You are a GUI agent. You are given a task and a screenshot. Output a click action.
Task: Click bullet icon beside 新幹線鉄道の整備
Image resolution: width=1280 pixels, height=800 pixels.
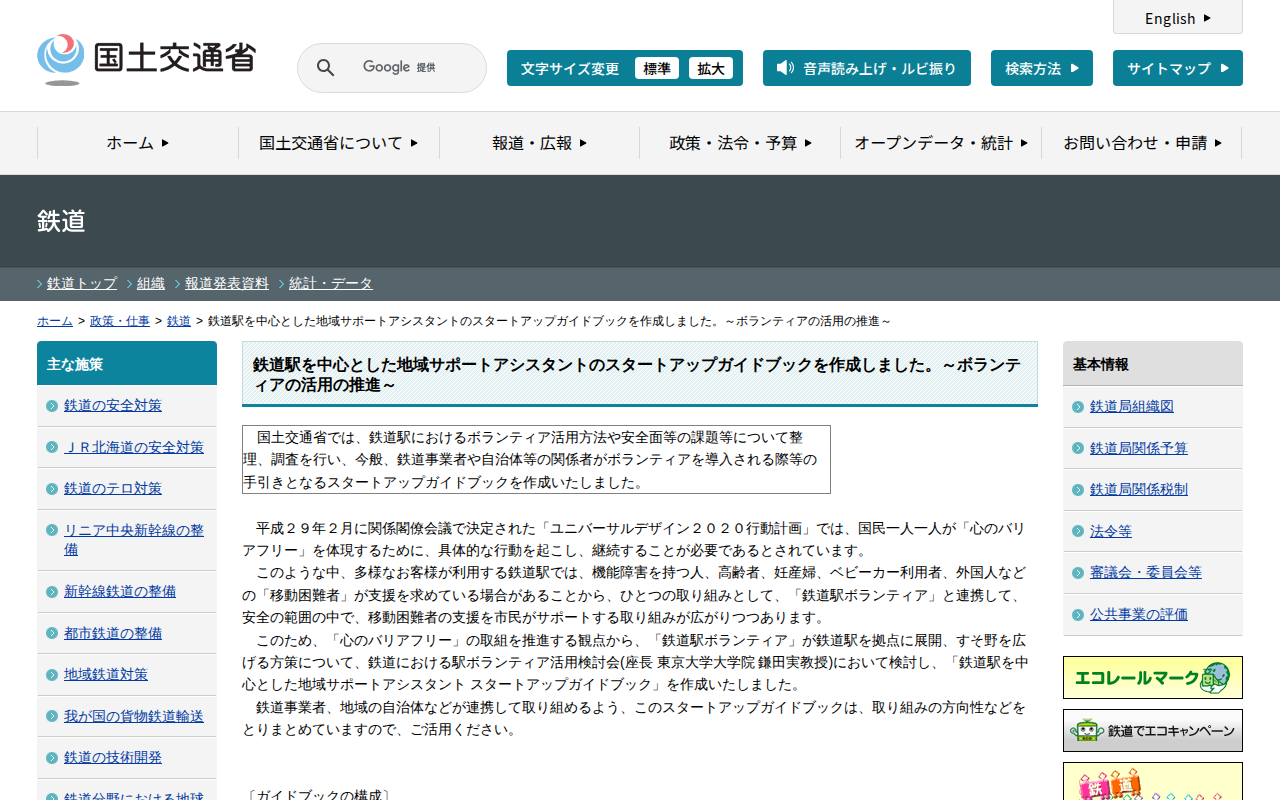click(x=52, y=592)
